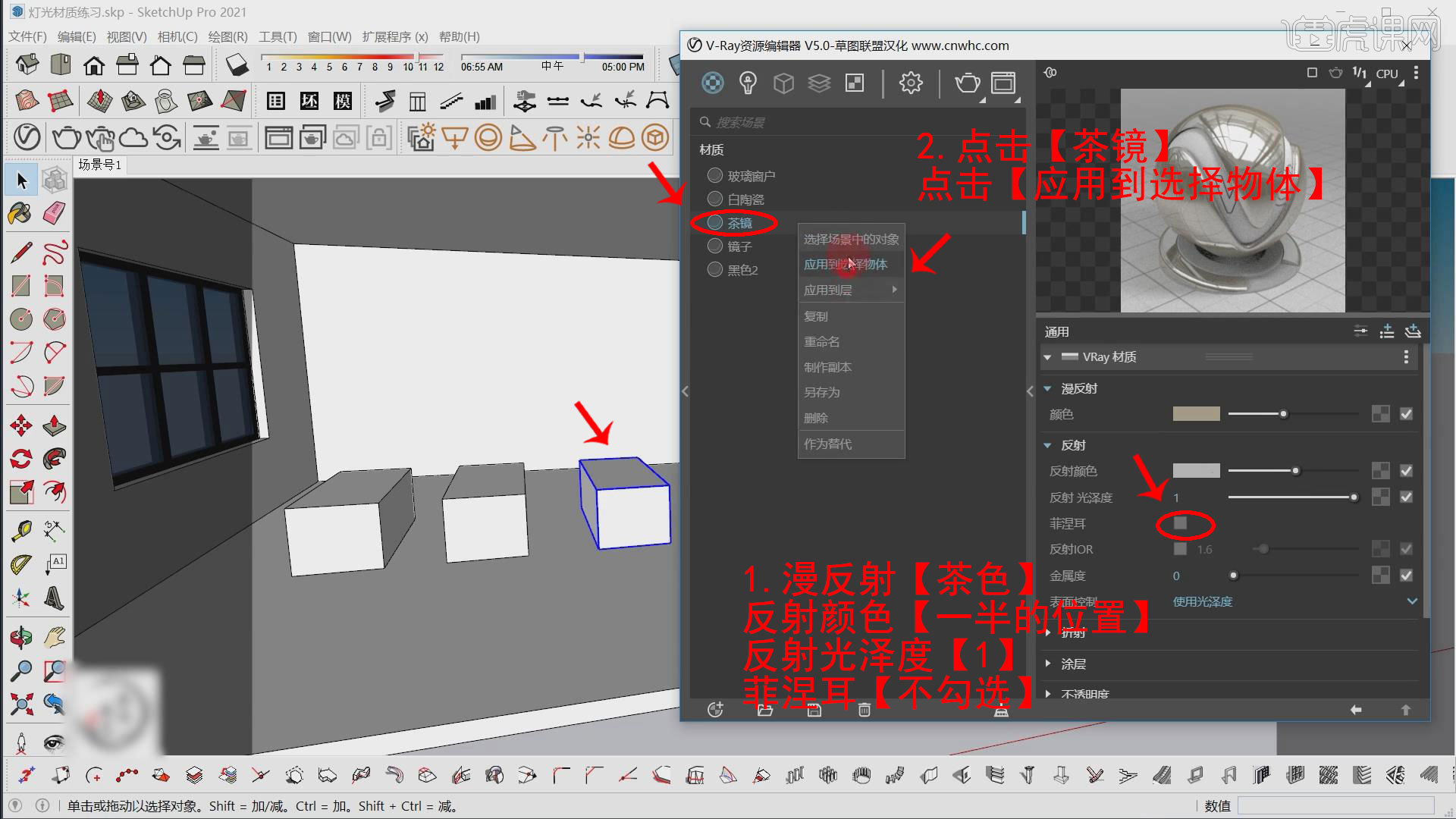
Task: Open V-Ray Settings gear
Action: click(x=911, y=83)
